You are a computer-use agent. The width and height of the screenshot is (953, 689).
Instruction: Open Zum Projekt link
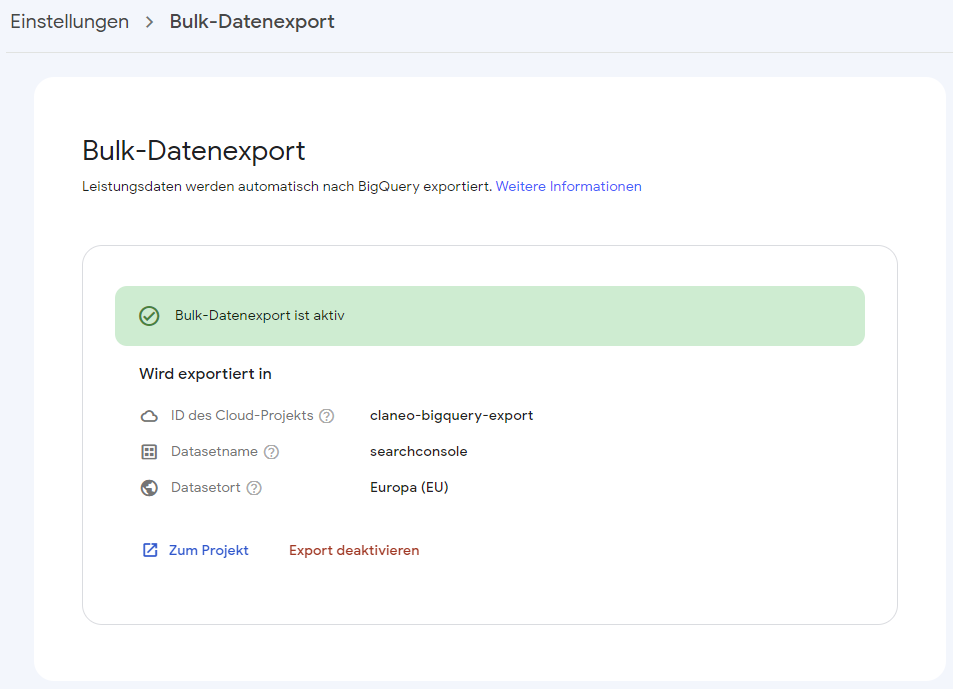click(208, 550)
